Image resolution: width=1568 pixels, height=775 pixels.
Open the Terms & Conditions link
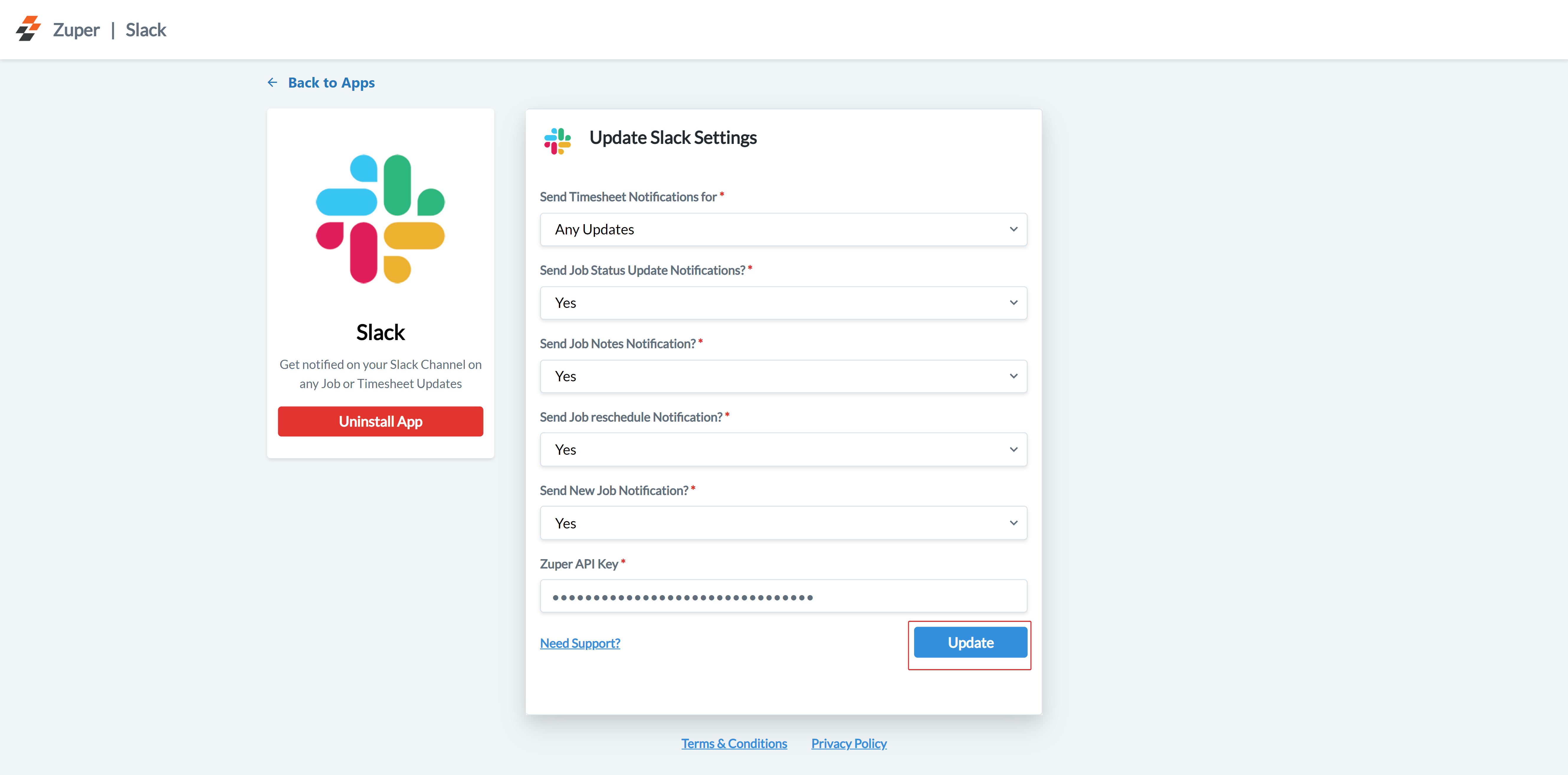click(x=734, y=743)
